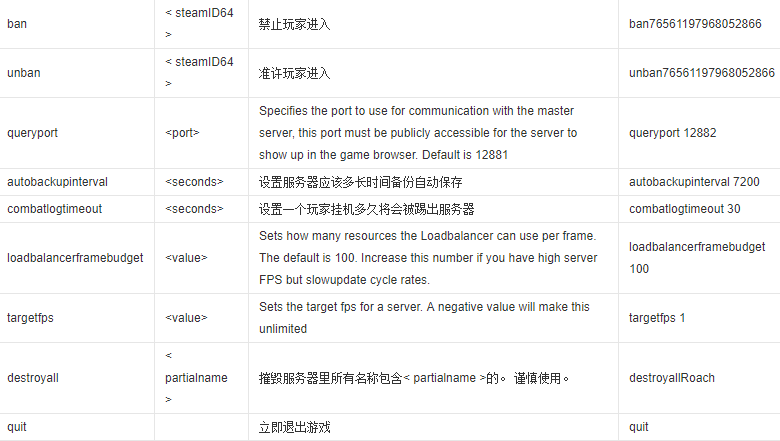This screenshot has width=780, height=441.
Task: Click the autobackupinterval 7200 example
Action: click(x=694, y=182)
